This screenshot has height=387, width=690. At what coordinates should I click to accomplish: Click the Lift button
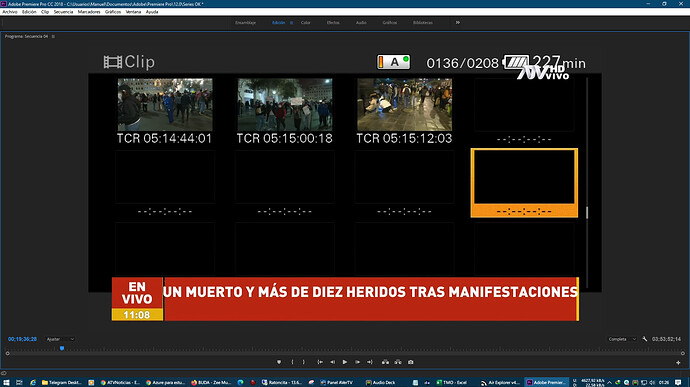(x=385, y=362)
